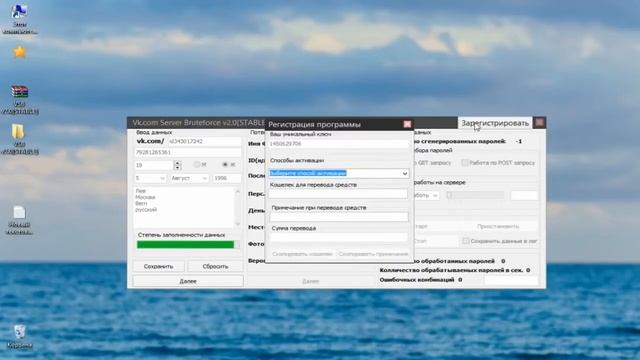
Task: Select the WinRAR archive icon on the desktop
Action: coord(20,91)
